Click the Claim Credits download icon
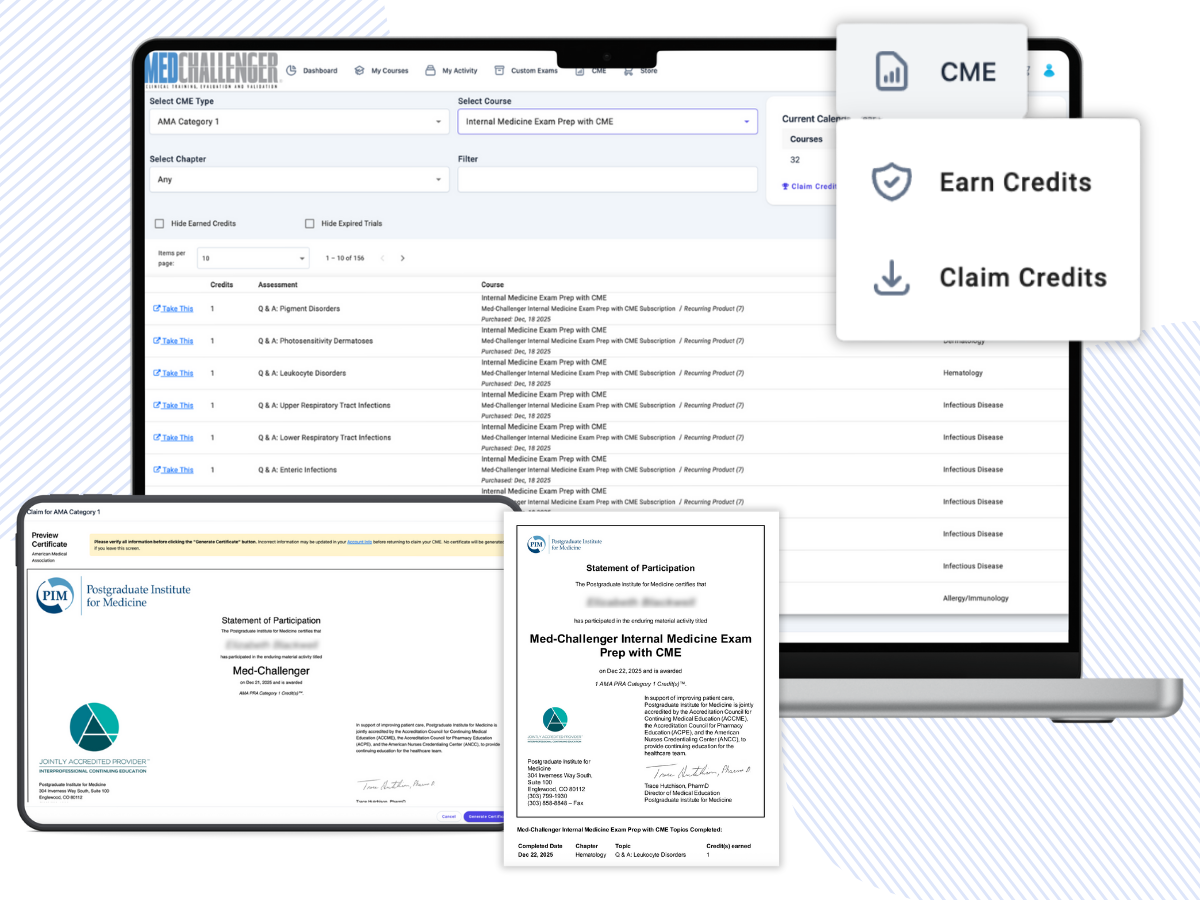Image resolution: width=1200 pixels, height=900 pixels. tap(890, 277)
